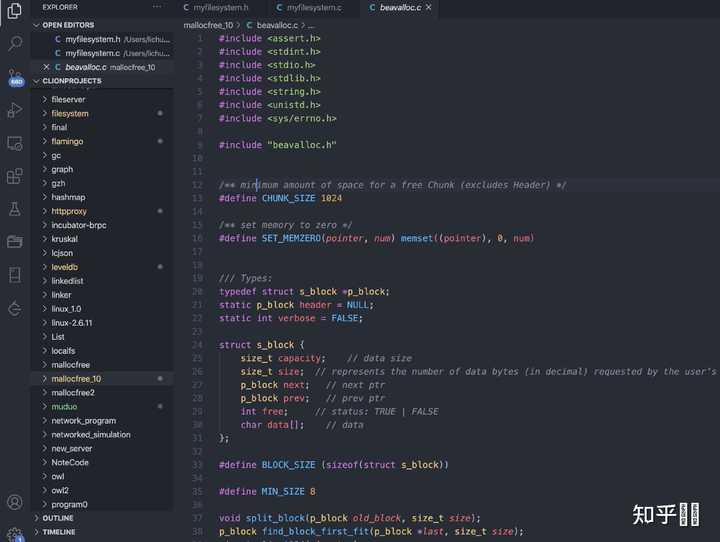The image size is (720, 542).
Task: Click MIN_SIZE define in the code
Action: (283, 491)
